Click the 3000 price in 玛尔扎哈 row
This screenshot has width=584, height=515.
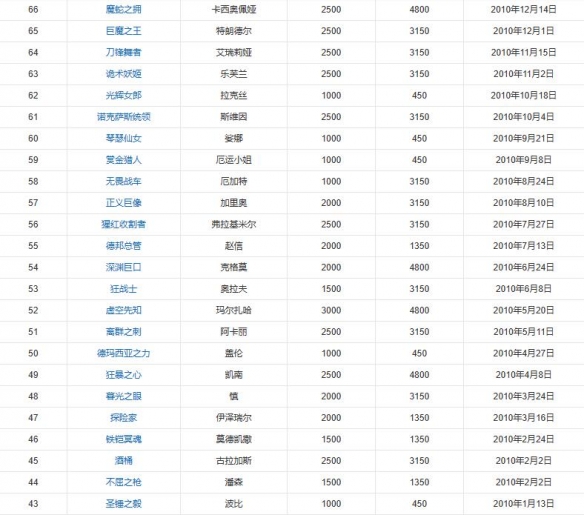coord(331,310)
